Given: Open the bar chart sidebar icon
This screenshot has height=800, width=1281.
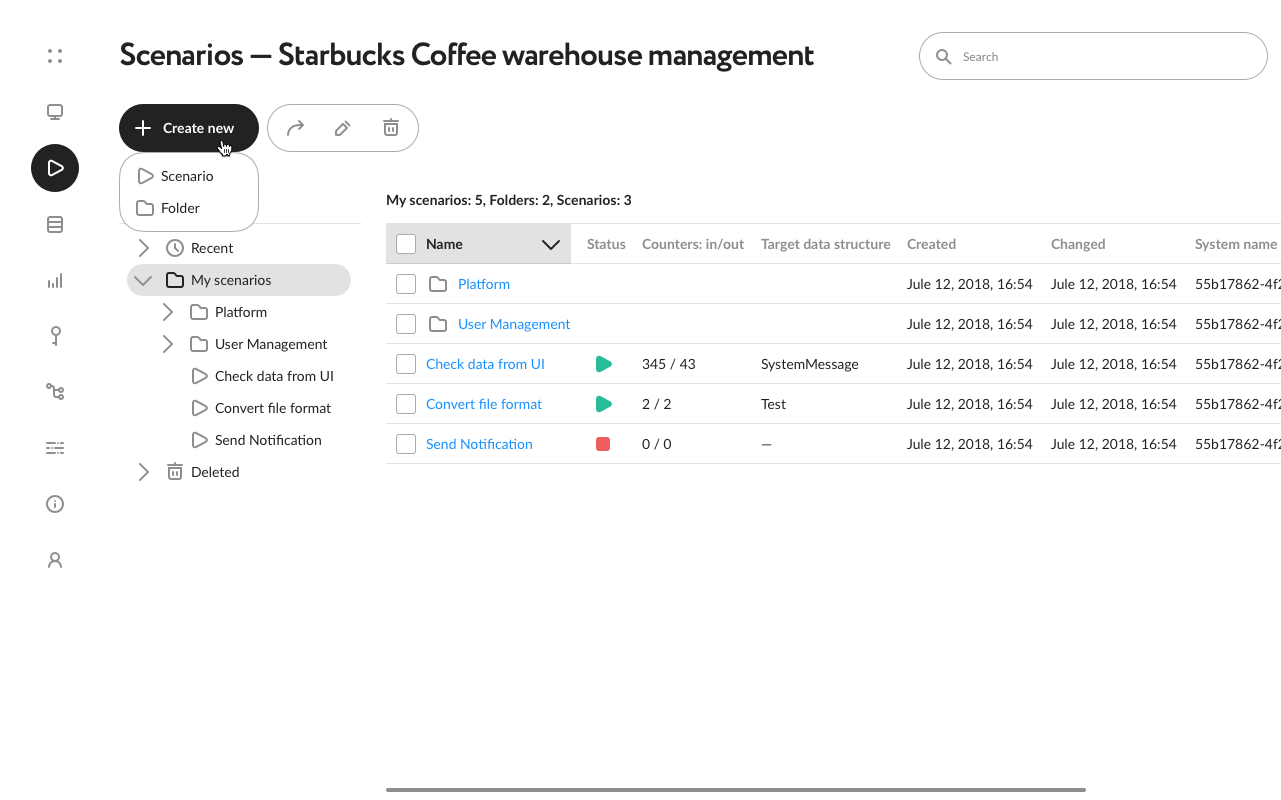Looking at the screenshot, I should [55, 280].
